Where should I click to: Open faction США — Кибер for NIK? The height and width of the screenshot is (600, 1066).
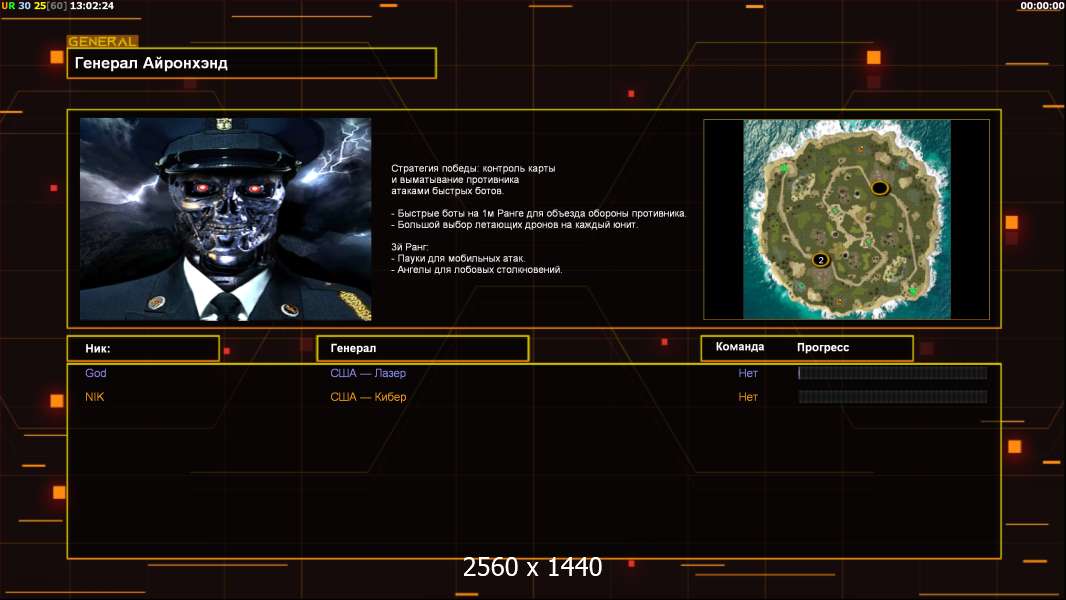[368, 397]
